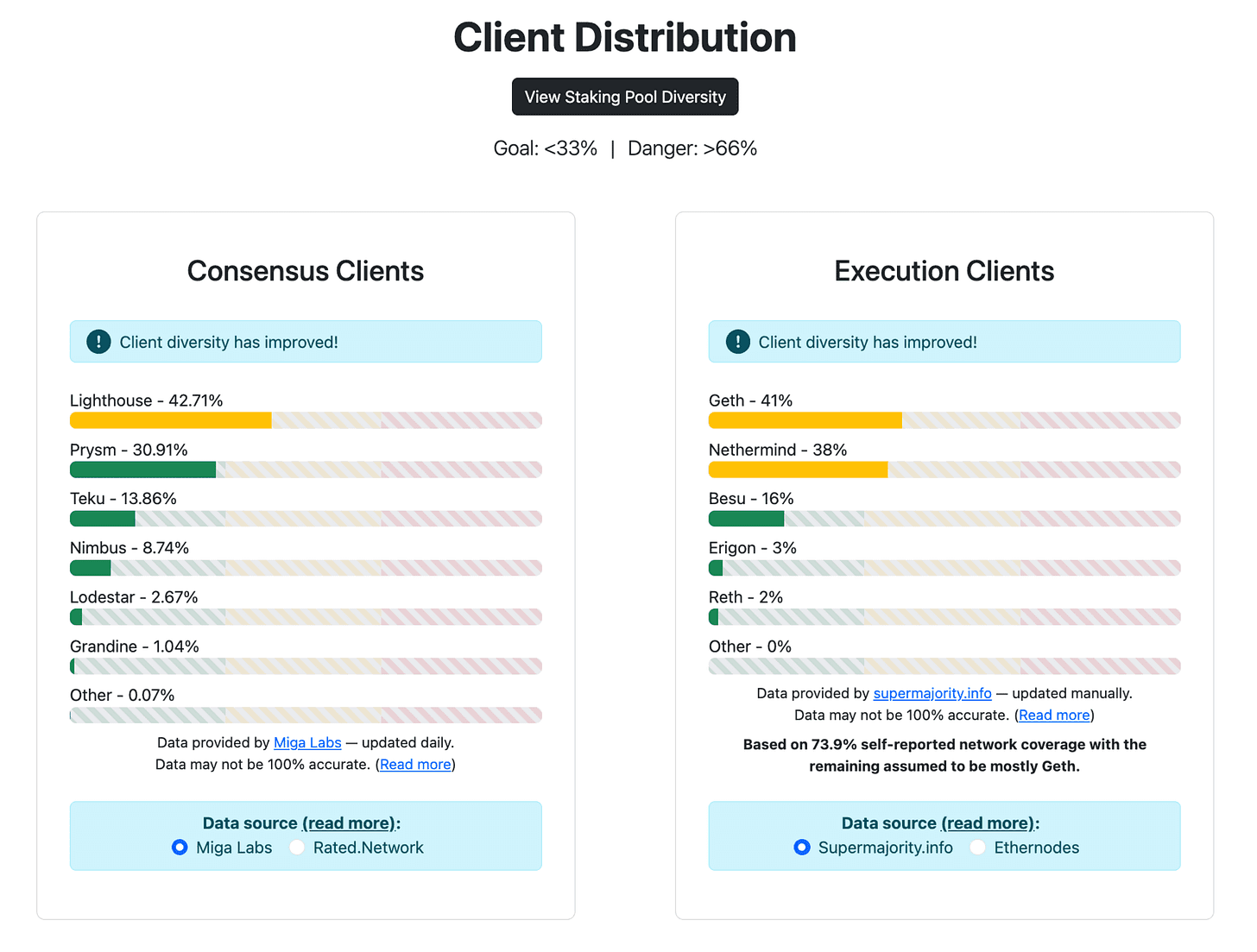This screenshot has width=1257, height=952.
Task: Select the Rated.Network data source
Action: pos(297,848)
